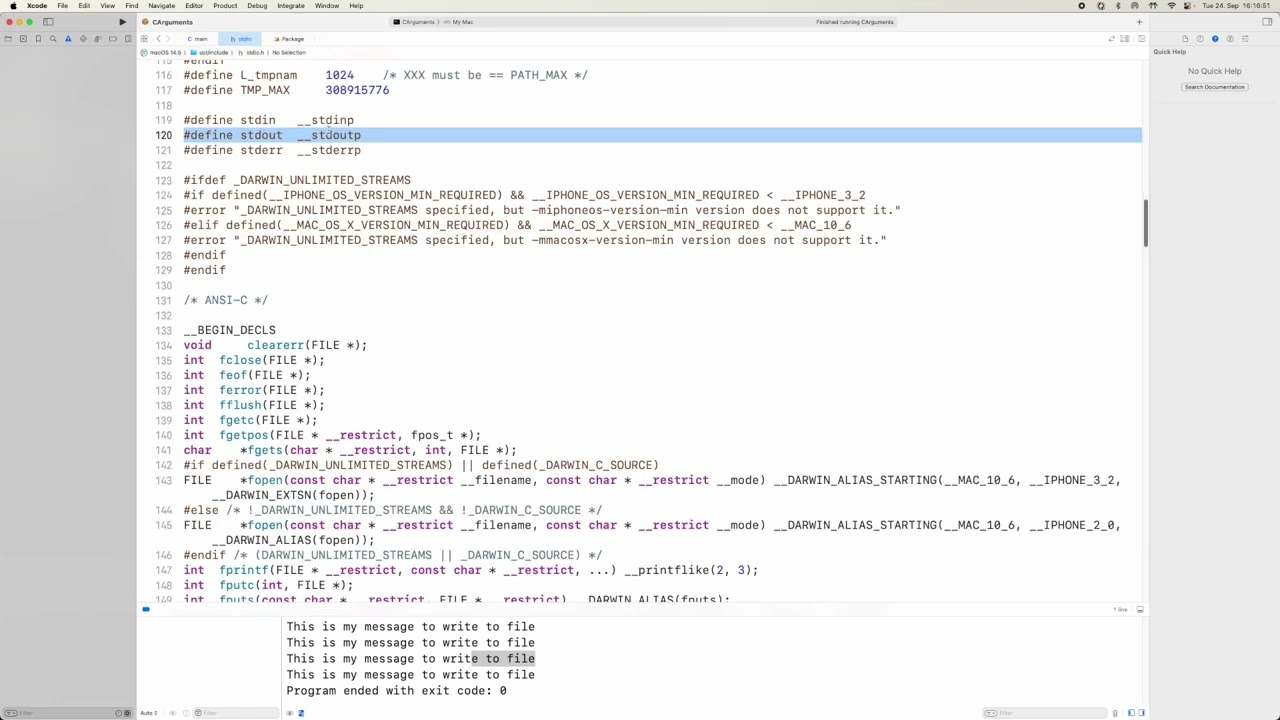1280x720 pixels.
Task: Go back with the left chevron
Action: (x=157, y=39)
